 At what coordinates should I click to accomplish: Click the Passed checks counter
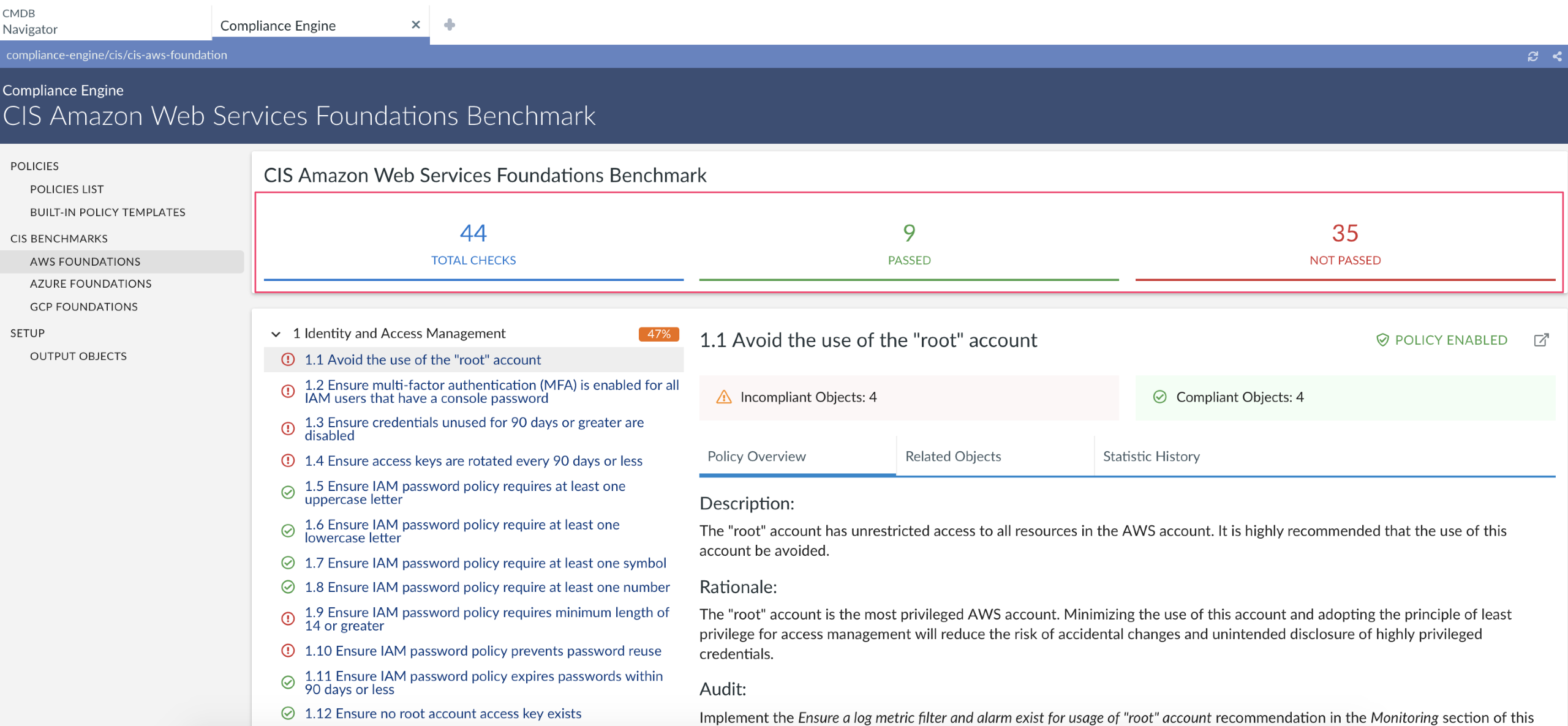pyautogui.click(x=909, y=244)
